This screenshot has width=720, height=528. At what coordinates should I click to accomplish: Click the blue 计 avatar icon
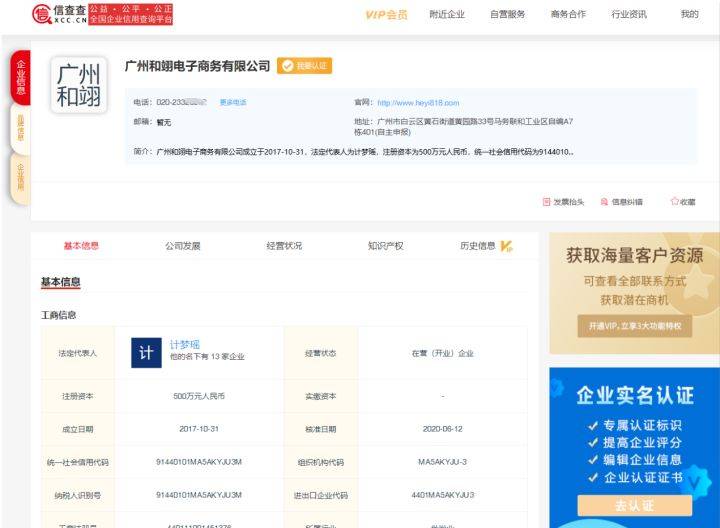[x=146, y=353]
